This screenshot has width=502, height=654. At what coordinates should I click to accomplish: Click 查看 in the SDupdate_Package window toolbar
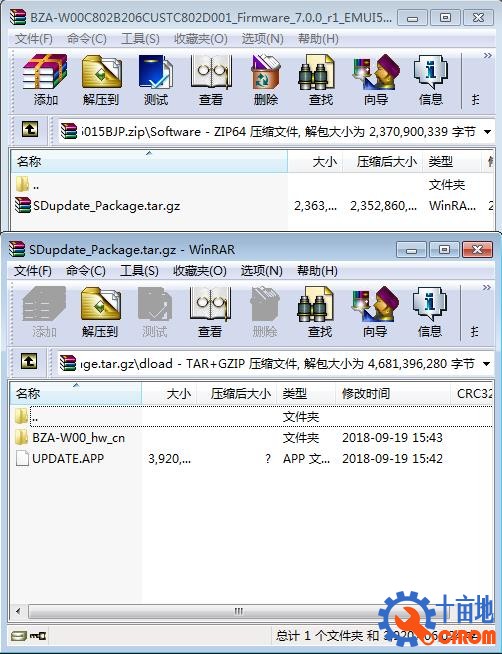pyautogui.click(x=210, y=312)
